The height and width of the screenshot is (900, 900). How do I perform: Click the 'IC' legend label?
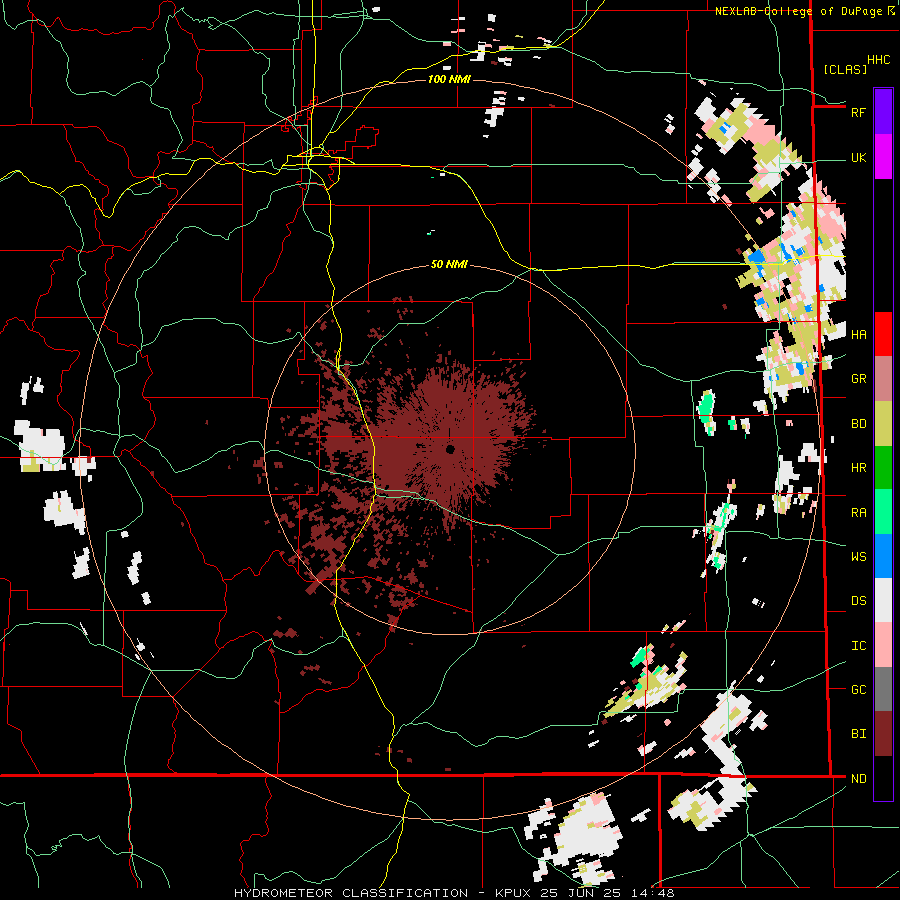pos(858,646)
